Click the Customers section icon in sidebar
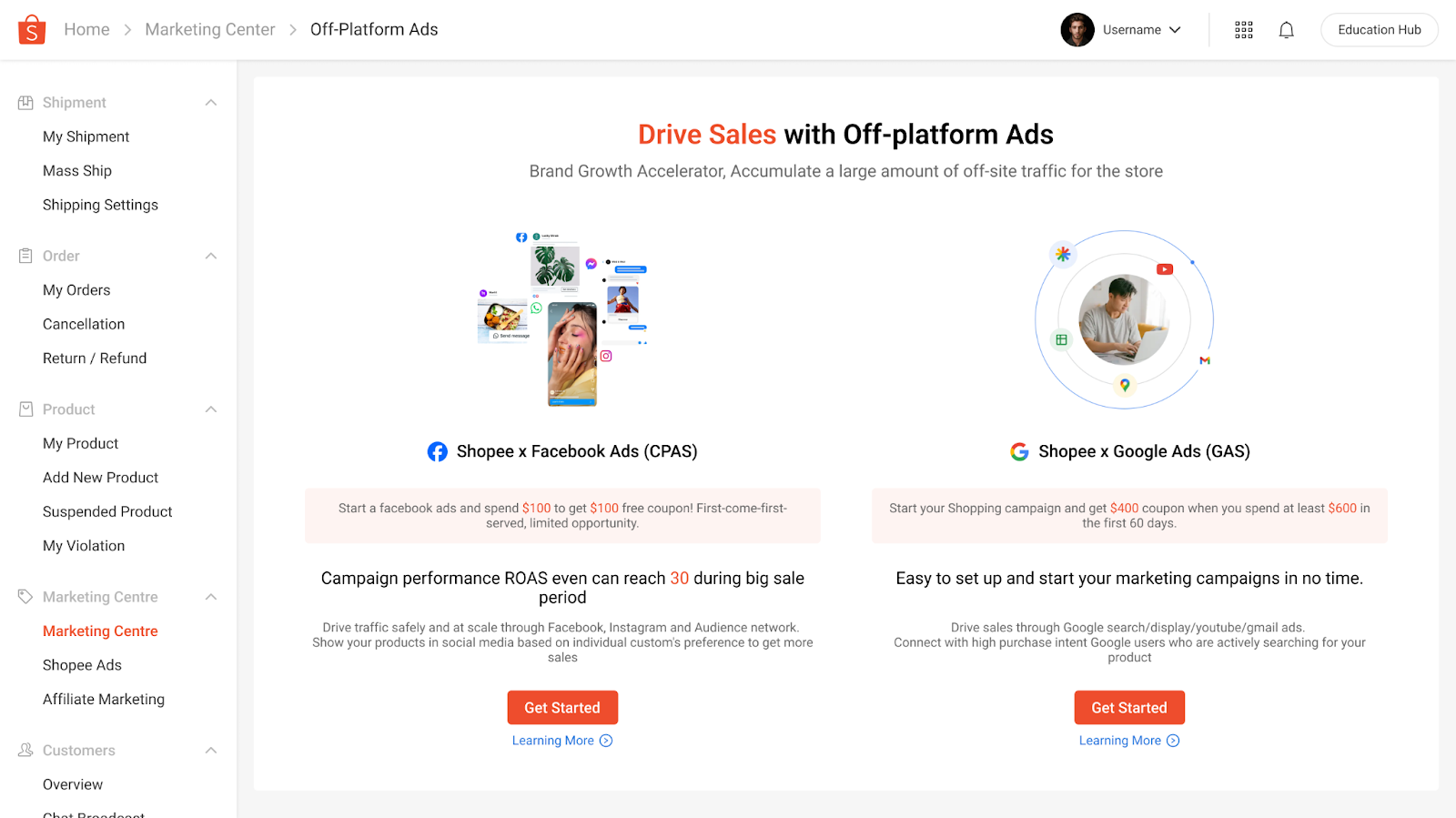Screen dimensions: 1456x818 (x=25, y=750)
